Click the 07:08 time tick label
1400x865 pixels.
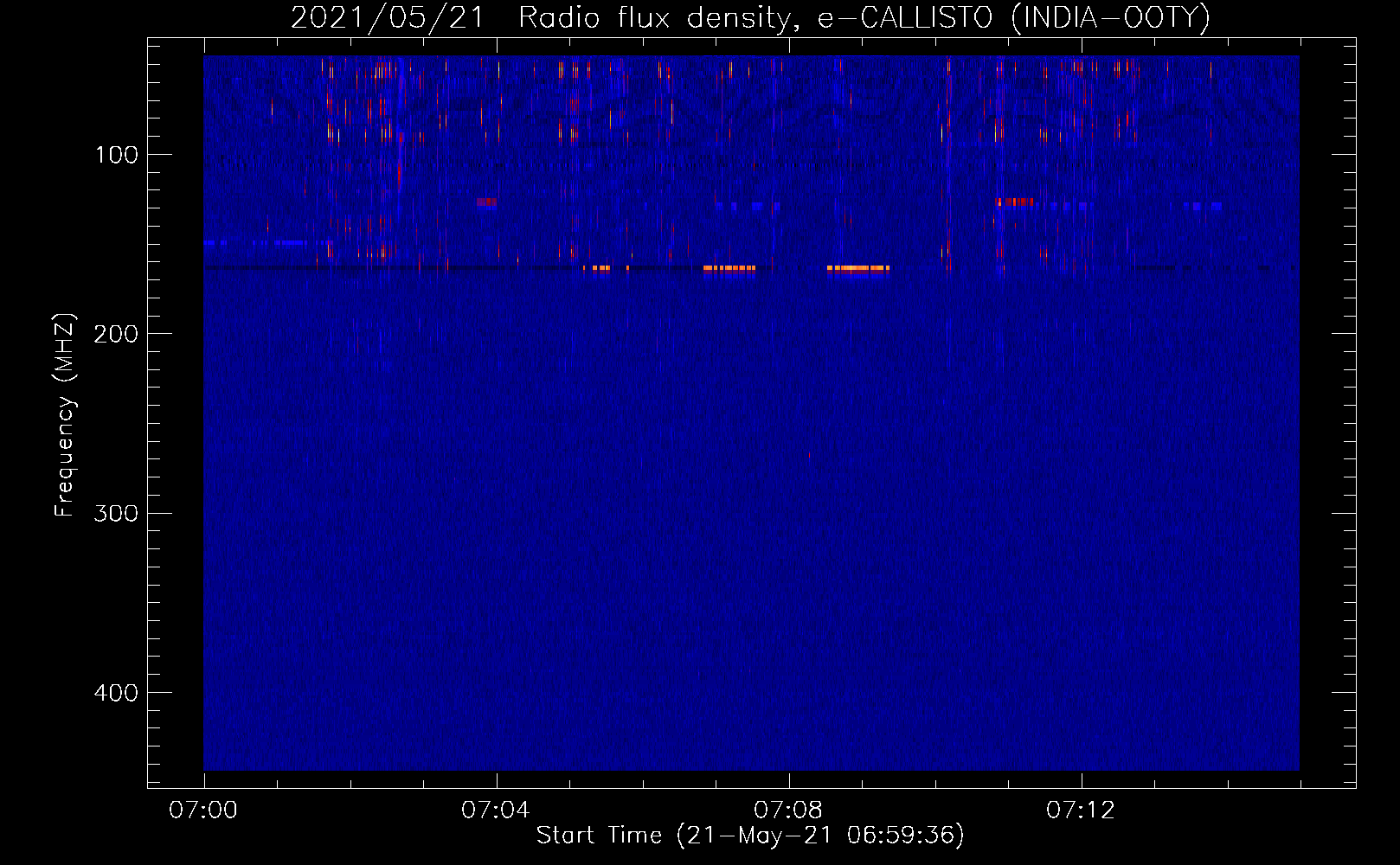[x=788, y=811]
